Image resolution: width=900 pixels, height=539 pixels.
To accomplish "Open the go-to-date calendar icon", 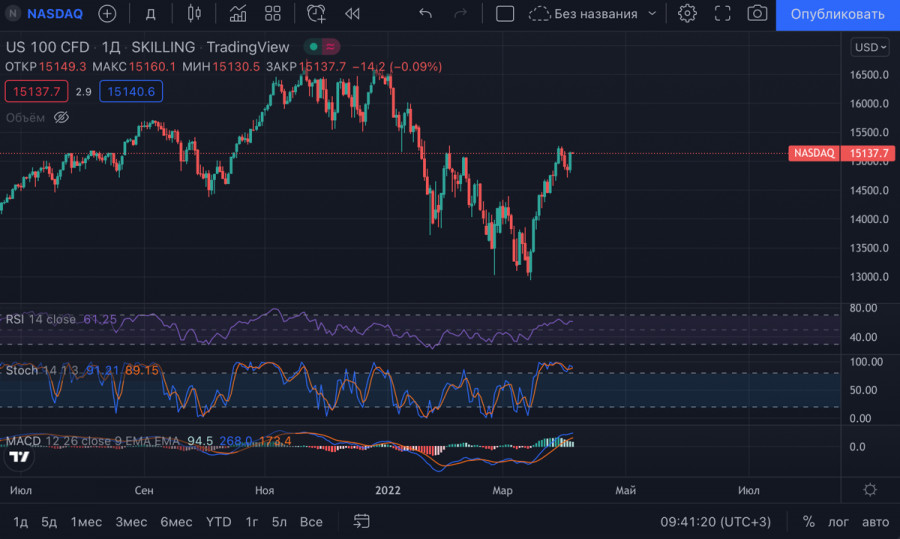I will coord(361,521).
